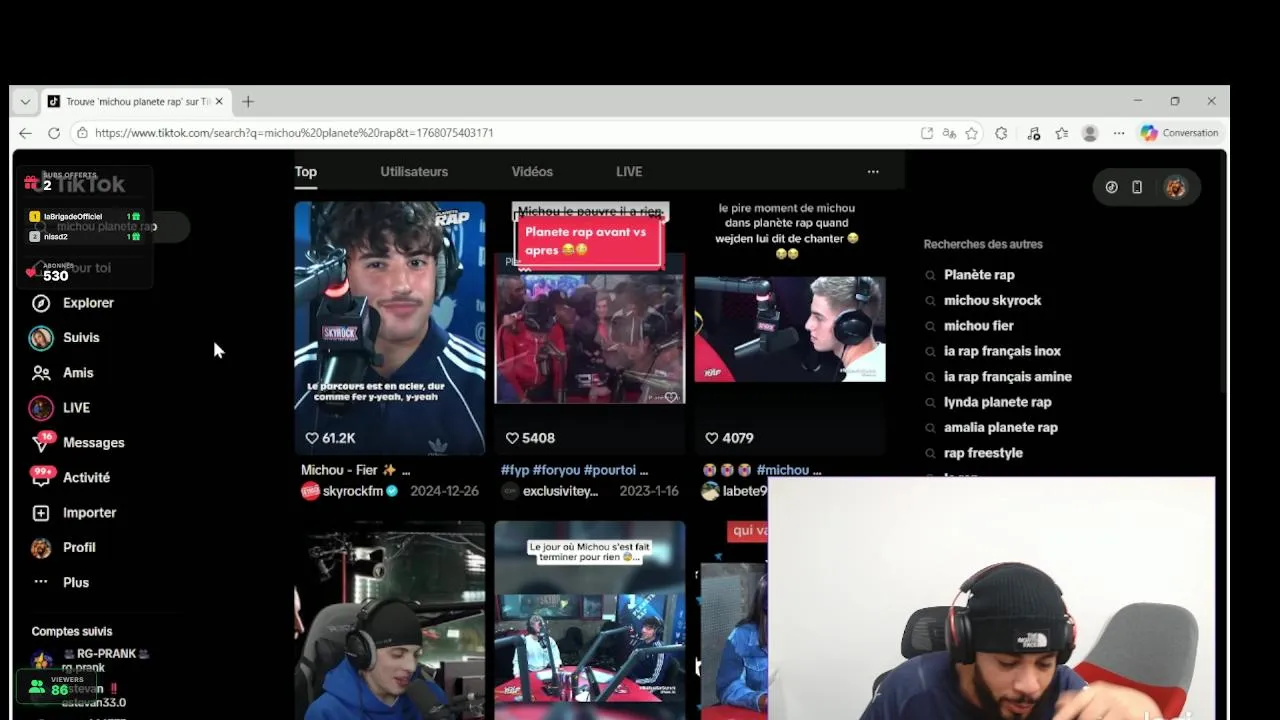Switch to the Utilisateurs tab
Screen dimensions: 1280x720
point(414,172)
